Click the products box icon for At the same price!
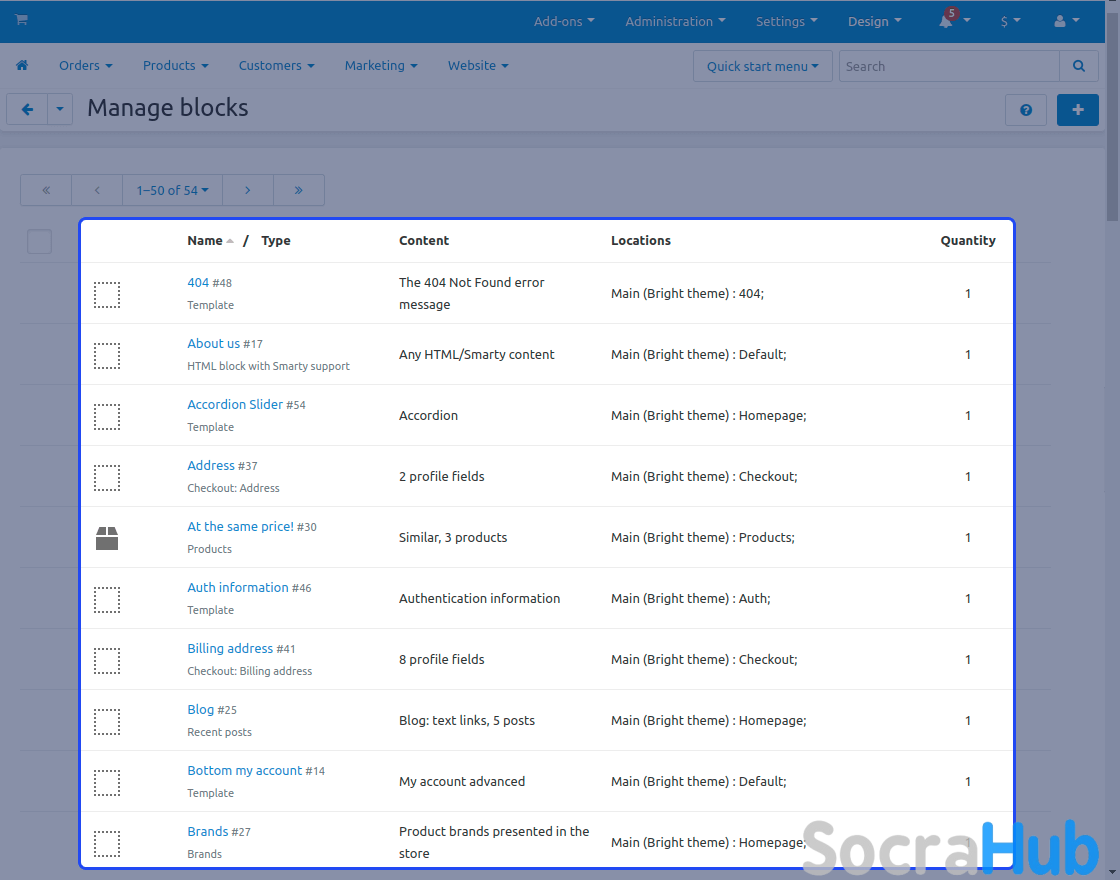 click(x=107, y=538)
